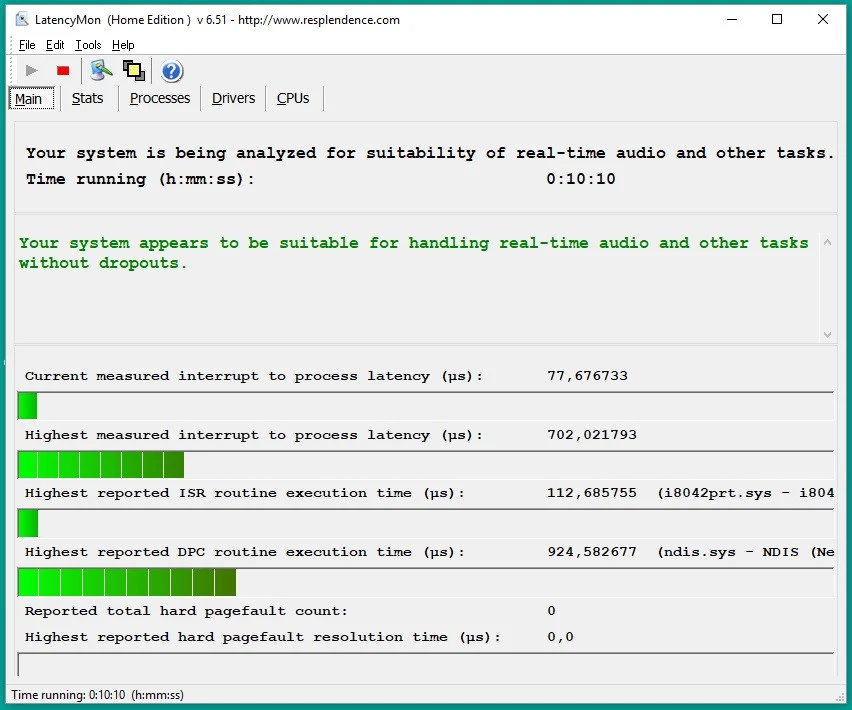Screen dimensions: 852x710
Task: Switch to the Drivers tab
Action: pos(233,98)
